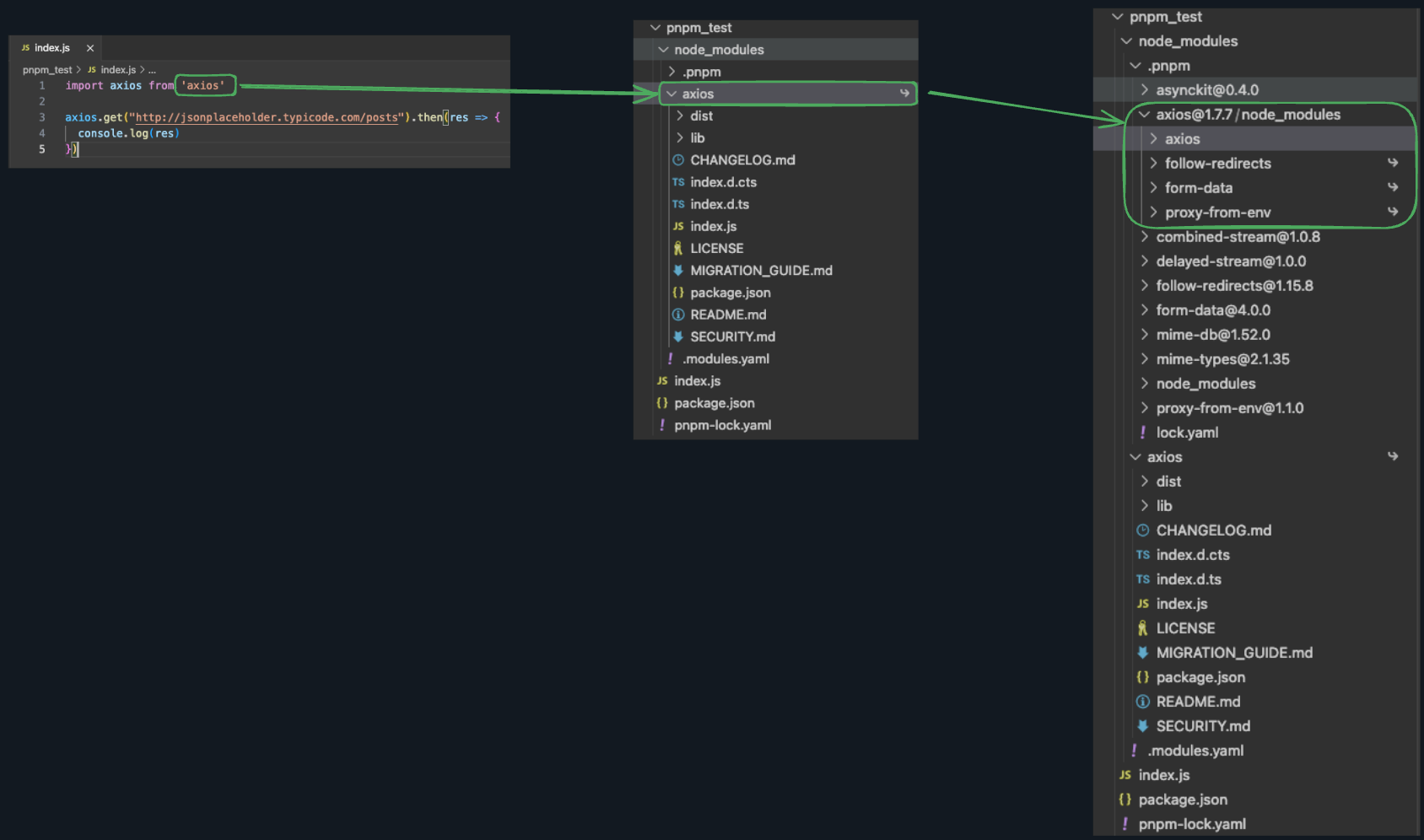Image resolution: width=1424 pixels, height=840 pixels.
Task: Click line number 3 in the editor gutter
Action: pyautogui.click(x=42, y=117)
